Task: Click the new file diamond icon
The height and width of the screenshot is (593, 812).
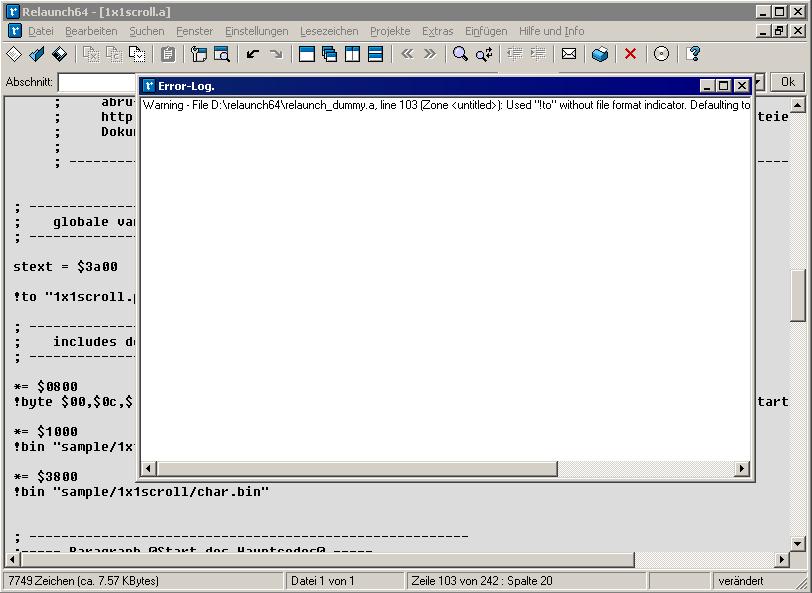Action: click(15, 54)
